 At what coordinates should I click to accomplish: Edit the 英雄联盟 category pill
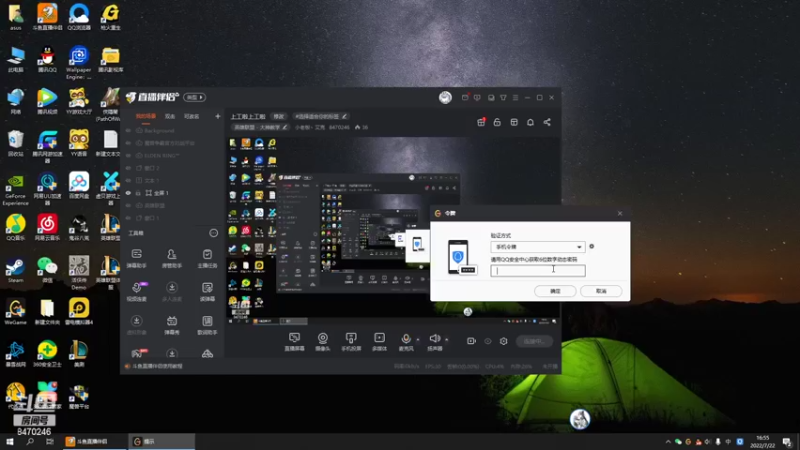(261, 127)
